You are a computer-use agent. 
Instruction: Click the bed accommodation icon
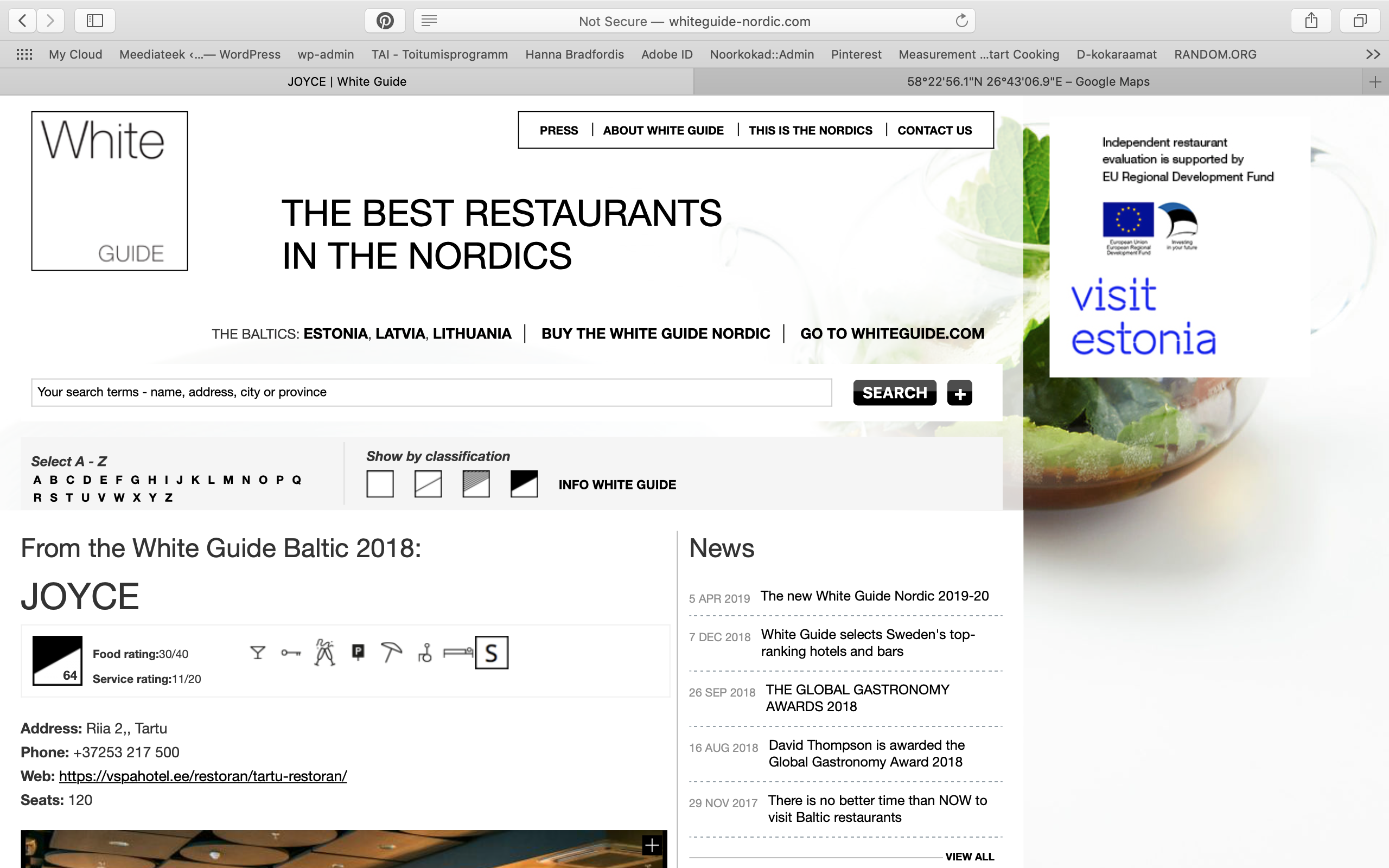pos(458,652)
